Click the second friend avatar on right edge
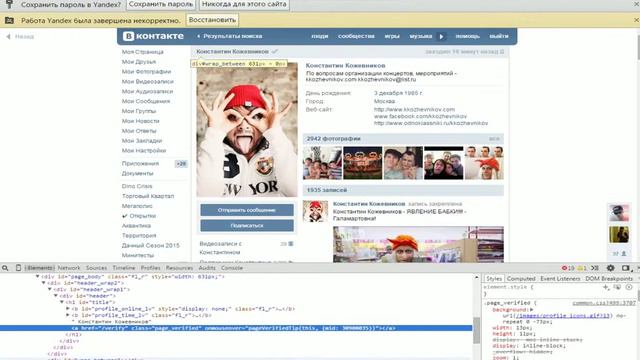 (619, 235)
